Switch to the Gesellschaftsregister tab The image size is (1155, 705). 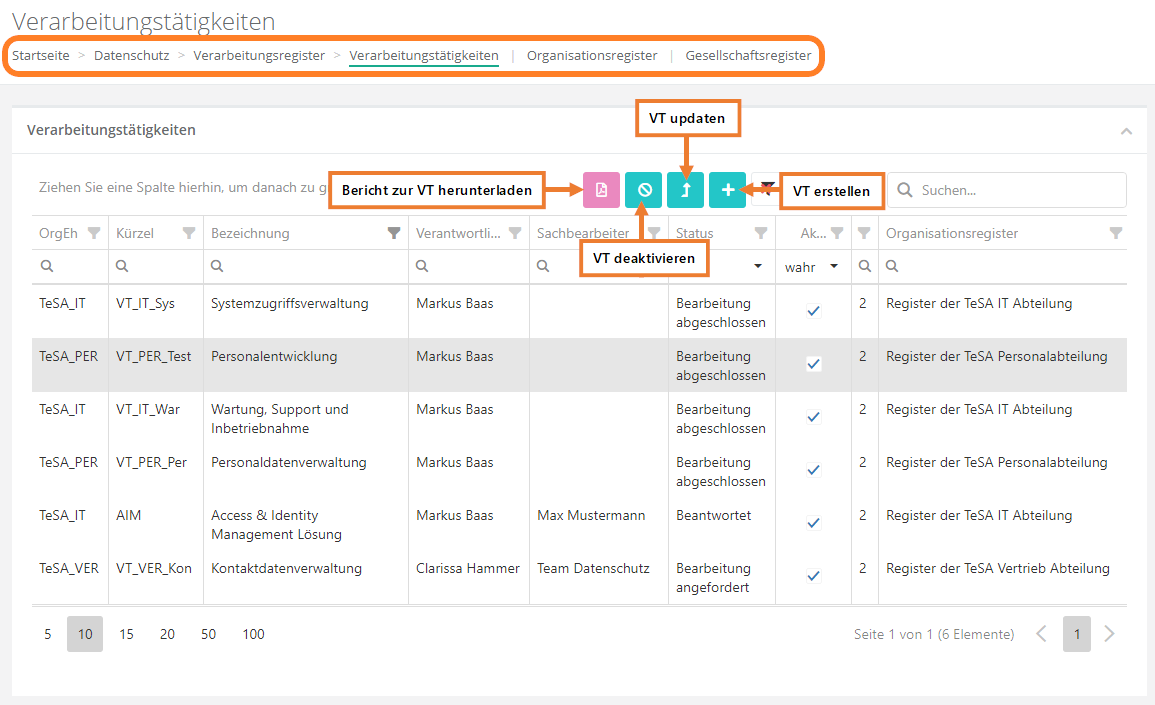748,56
